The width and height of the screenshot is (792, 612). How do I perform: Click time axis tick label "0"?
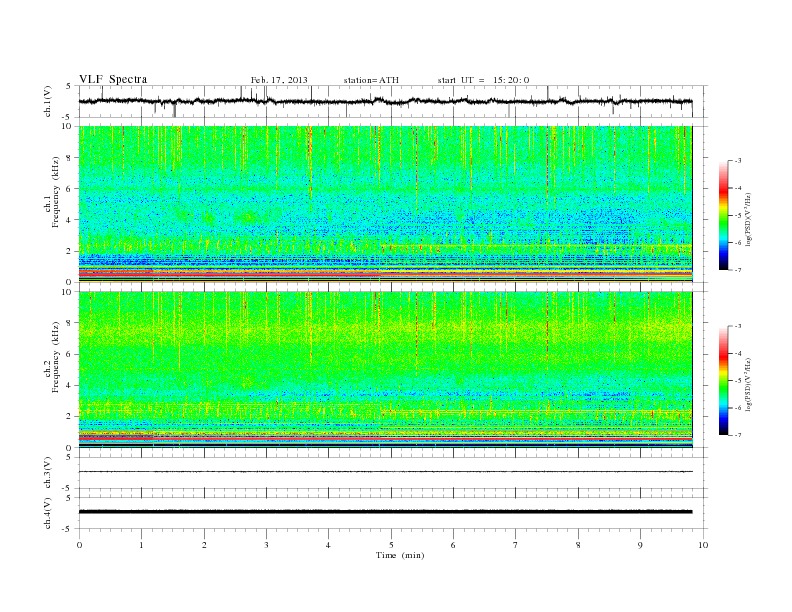click(x=79, y=545)
